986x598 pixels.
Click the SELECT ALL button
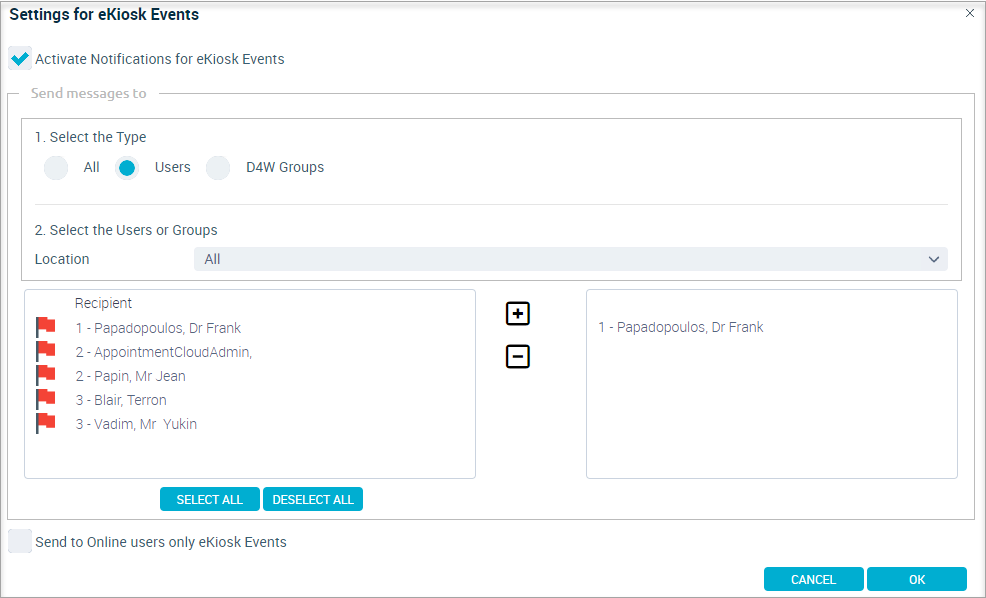(209, 499)
